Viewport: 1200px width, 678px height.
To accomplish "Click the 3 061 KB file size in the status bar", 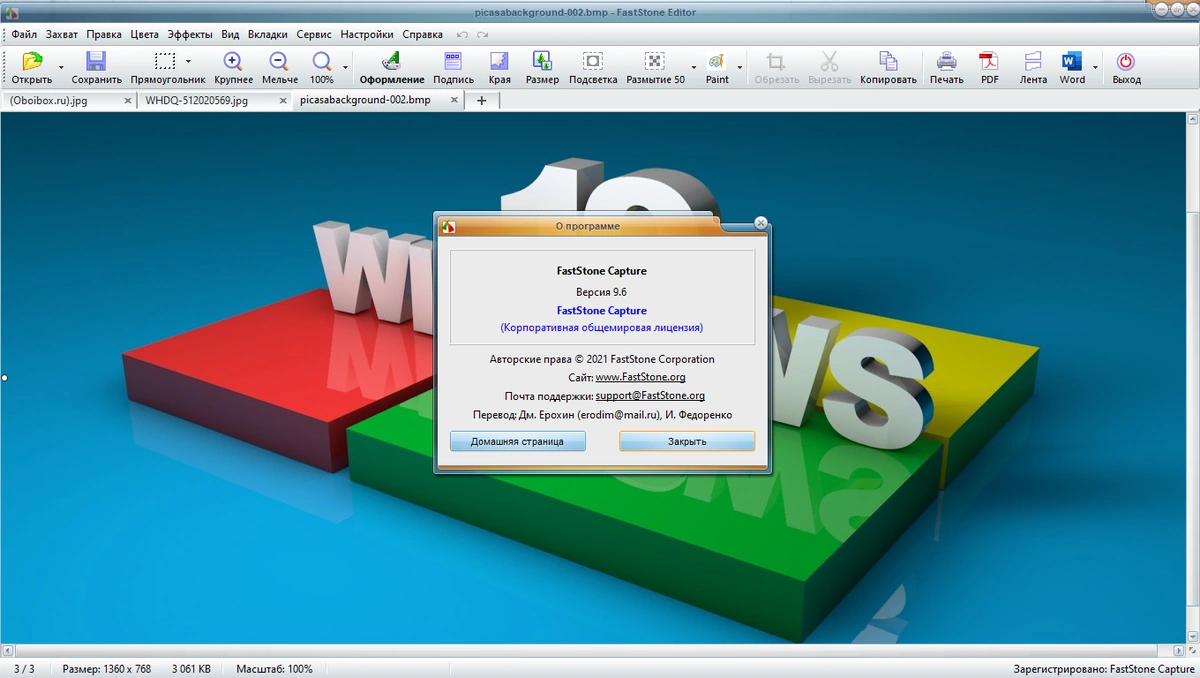I will point(192,669).
